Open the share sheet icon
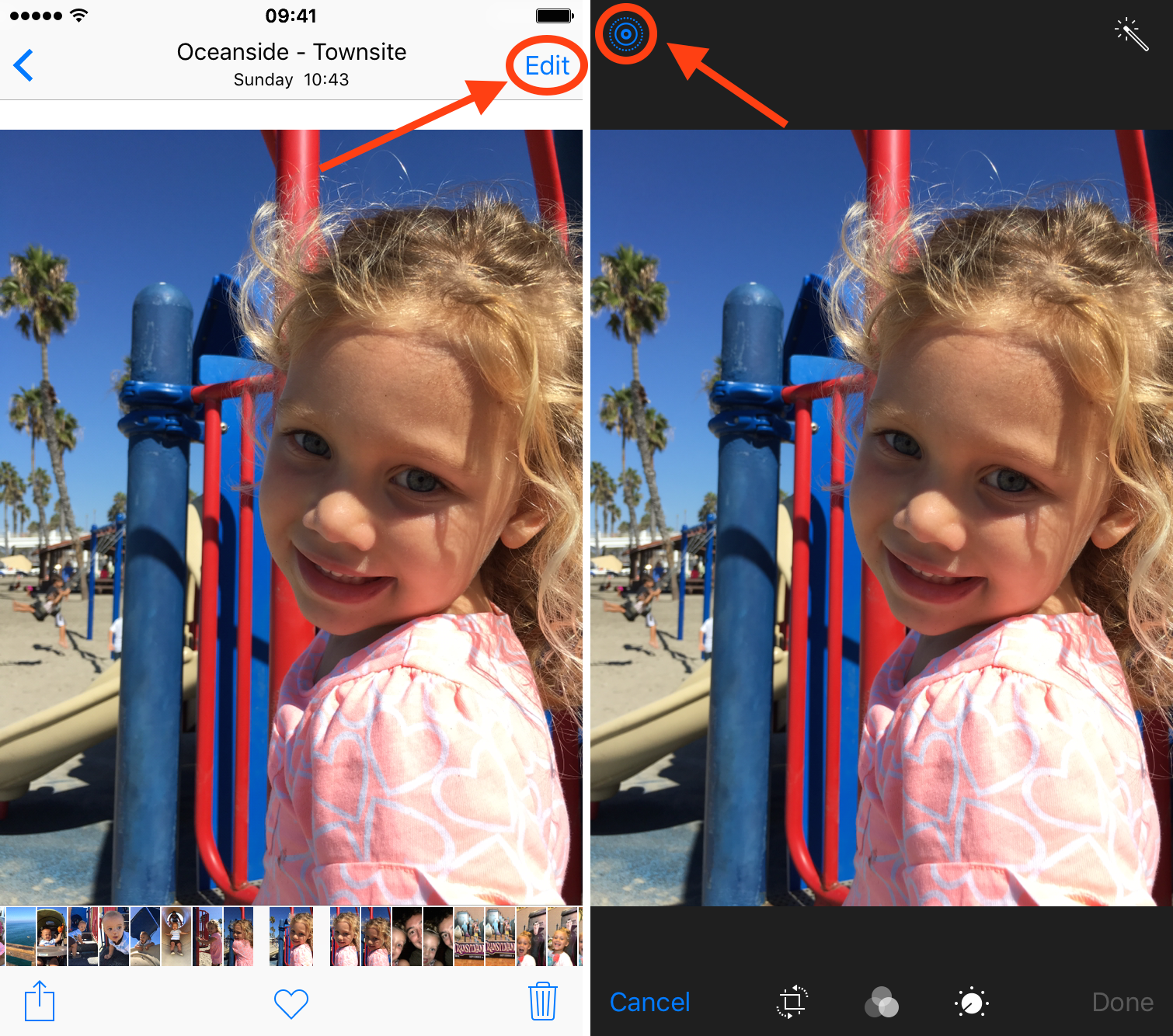The image size is (1173, 1036). pos(39,1000)
